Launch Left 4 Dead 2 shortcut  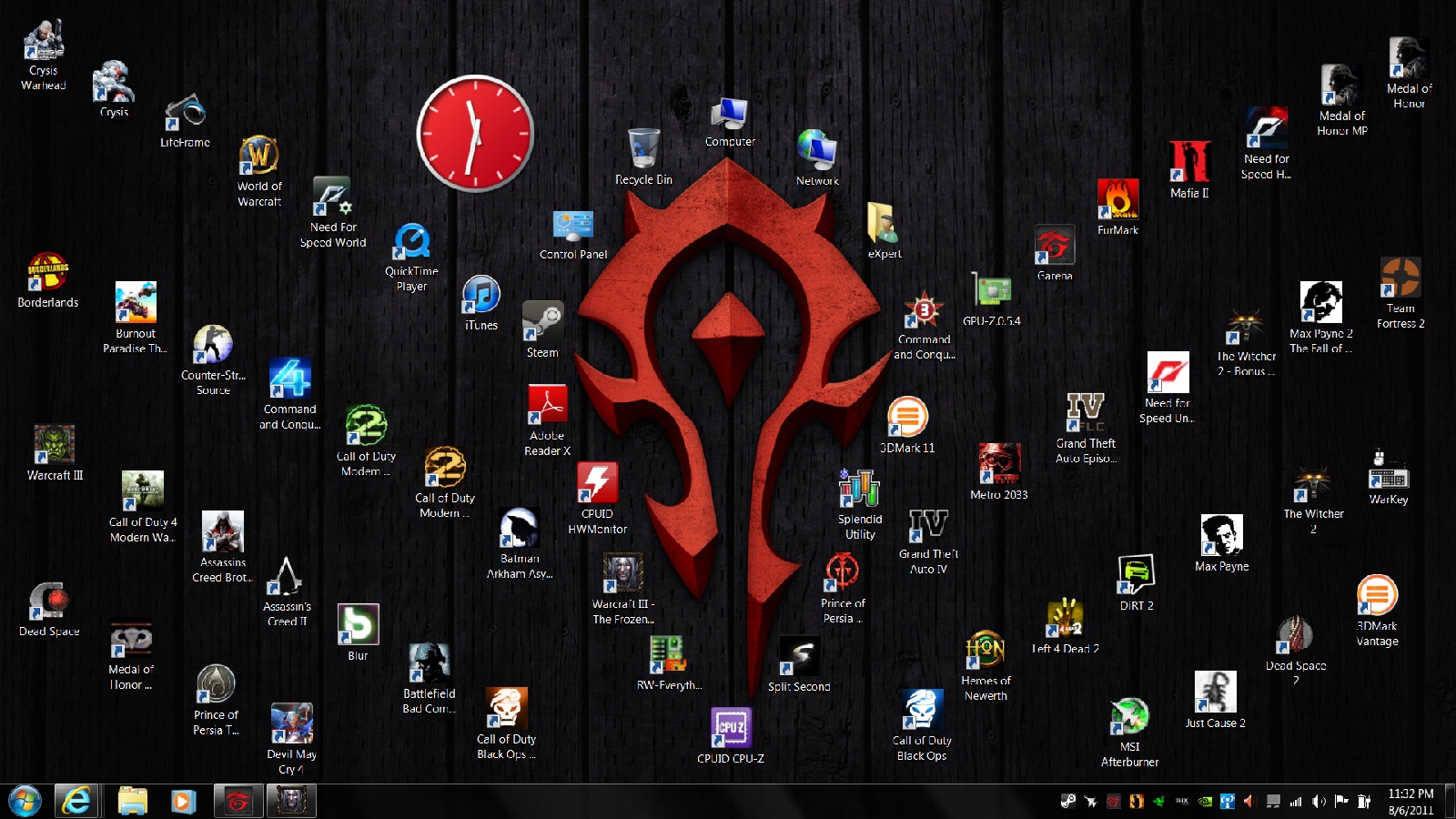(1066, 627)
